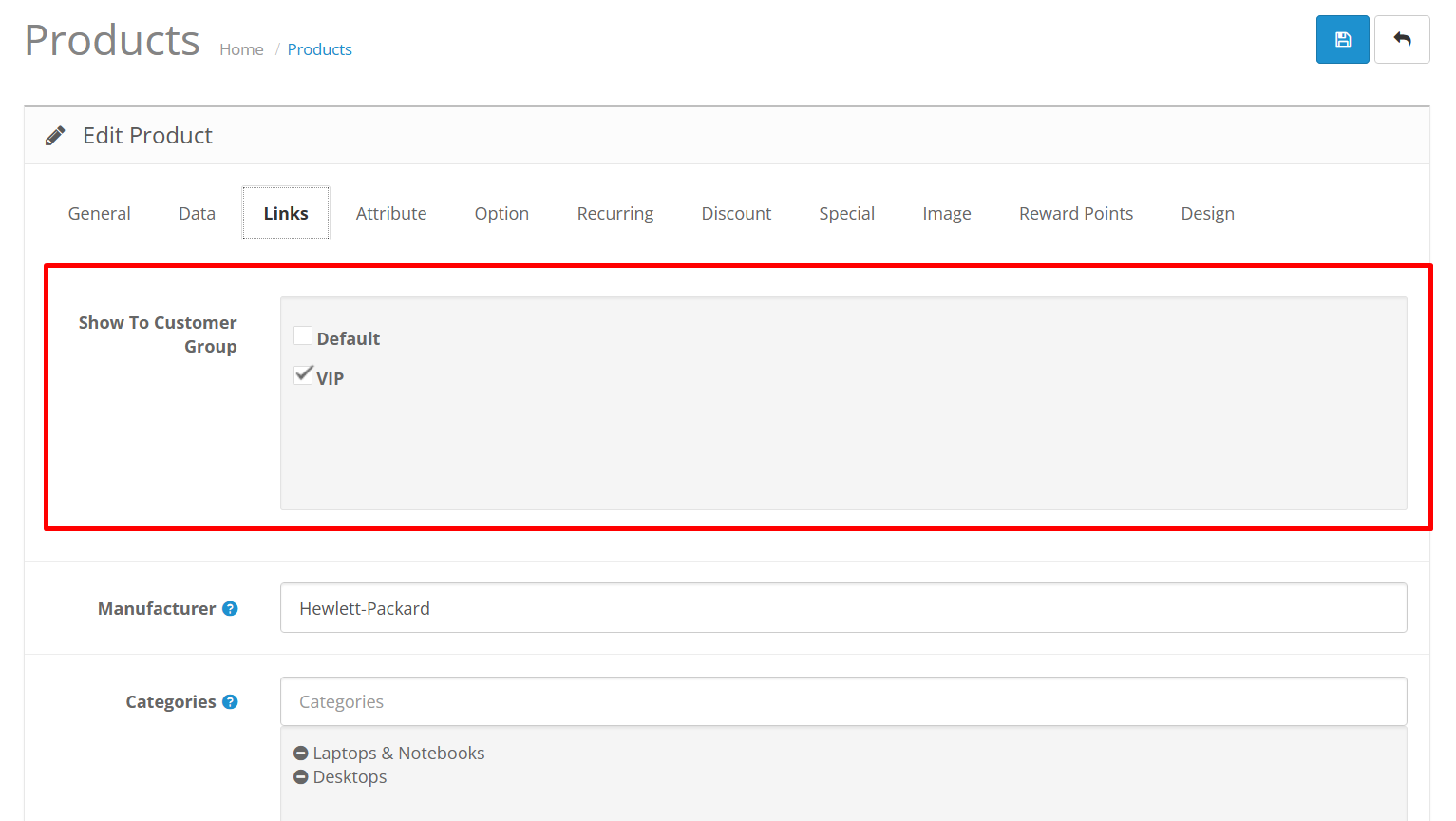Click the back arrow cancel button

pos(1402,40)
